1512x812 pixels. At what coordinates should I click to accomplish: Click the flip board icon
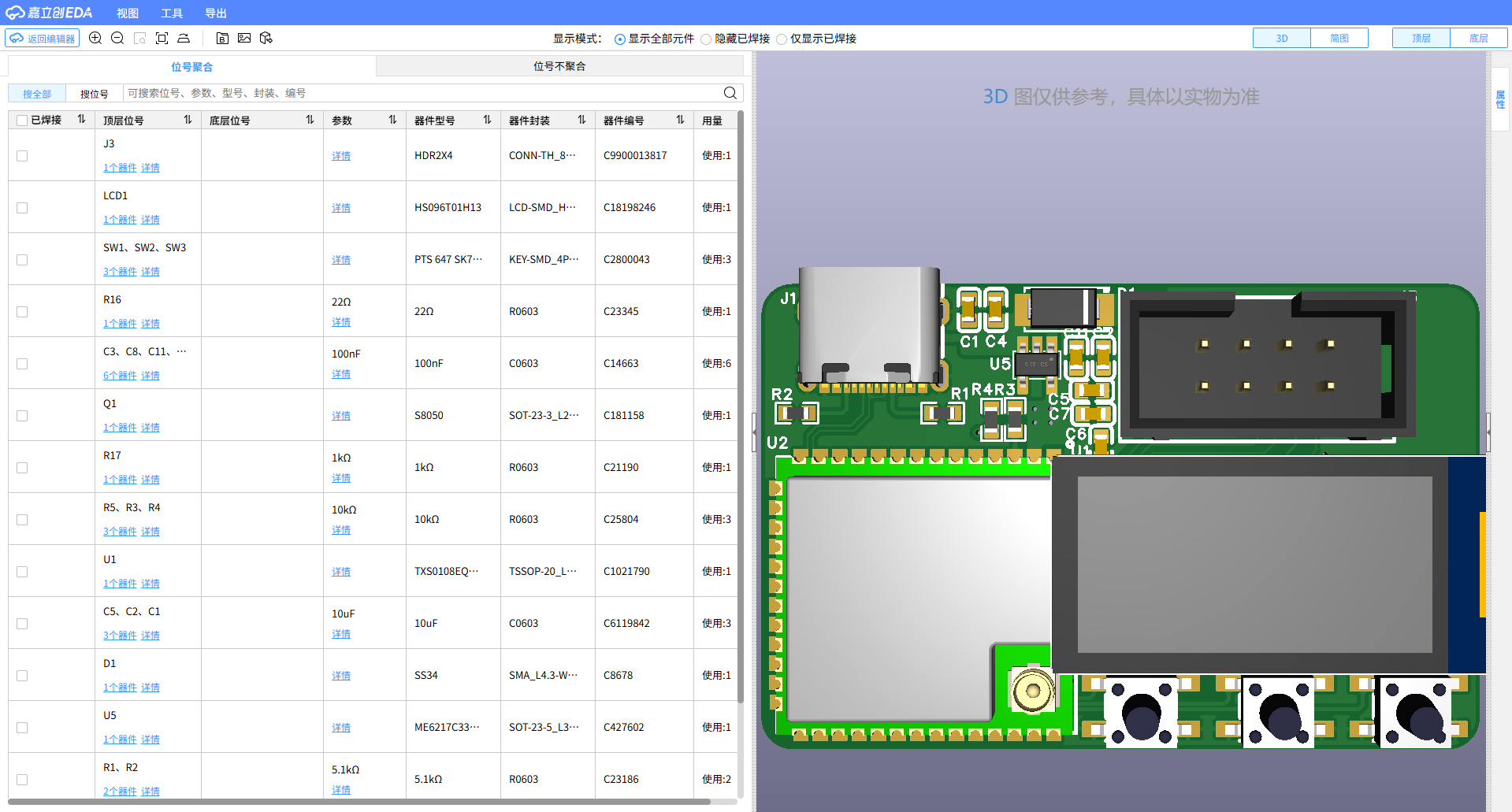point(184,38)
